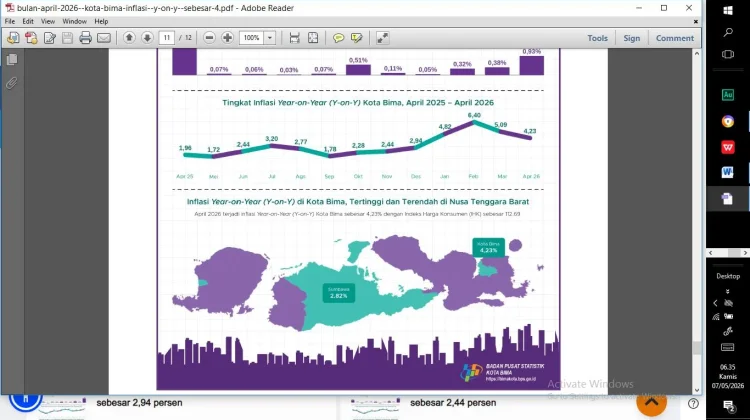Open the Tools pane
750x420 pixels.
click(597, 38)
